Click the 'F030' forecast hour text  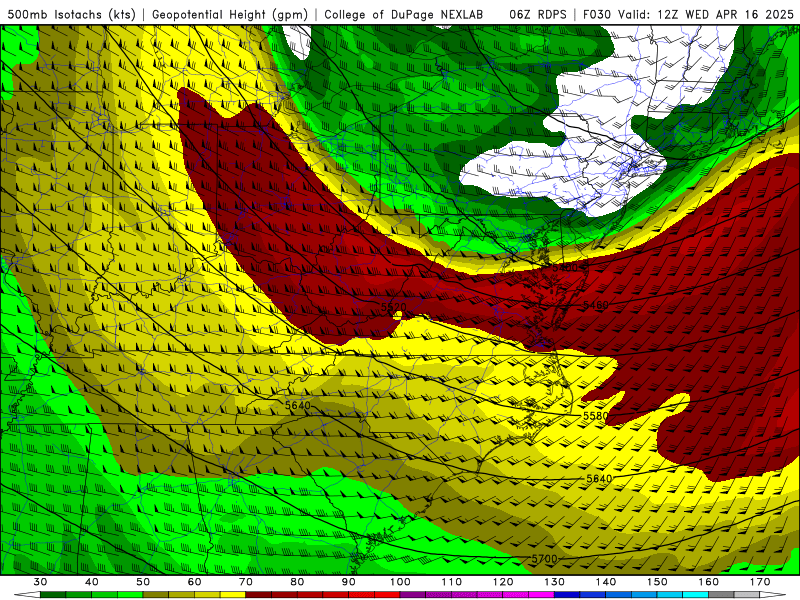pos(597,14)
